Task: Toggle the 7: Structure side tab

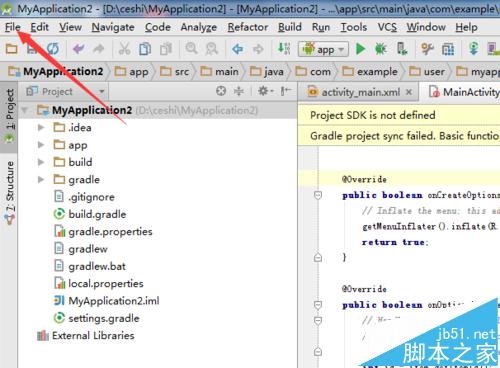Action: click(9, 192)
